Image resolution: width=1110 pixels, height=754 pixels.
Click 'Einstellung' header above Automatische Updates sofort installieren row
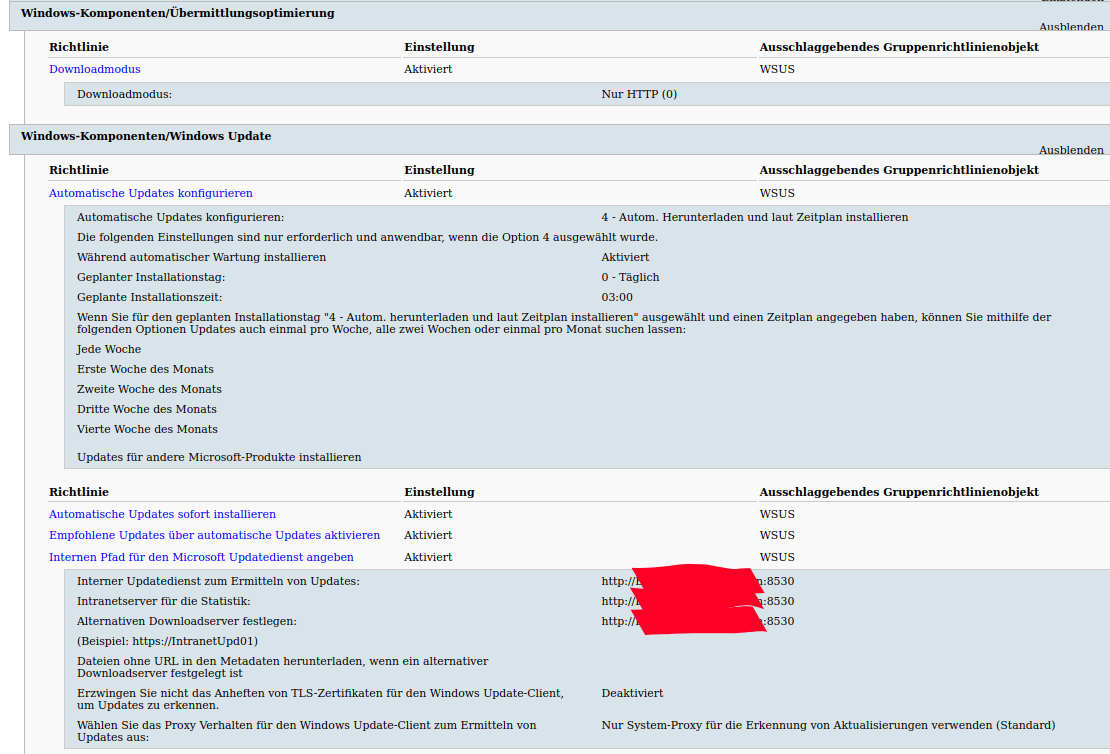point(440,492)
